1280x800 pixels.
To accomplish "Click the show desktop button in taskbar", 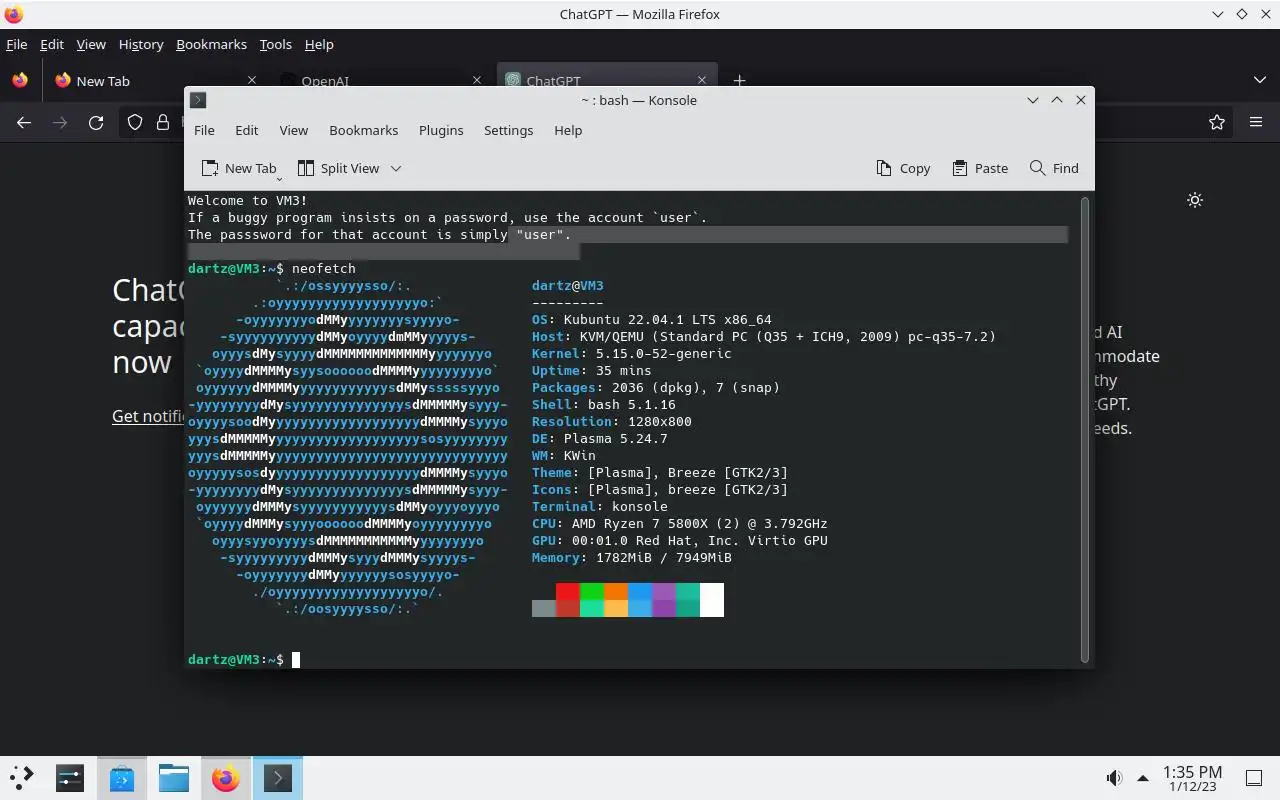I will click(x=1253, y=778).
